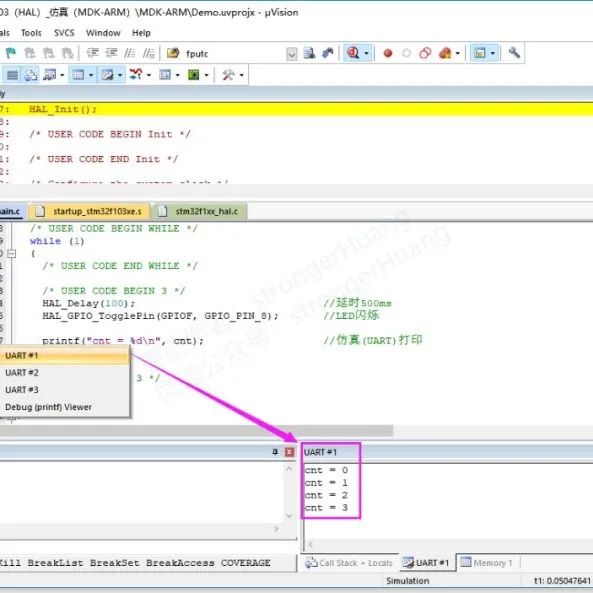This screenshot has width=593, height=593.
Task: Enable/disable breakpoint hollow circle icon
Action: pos(407,53)
